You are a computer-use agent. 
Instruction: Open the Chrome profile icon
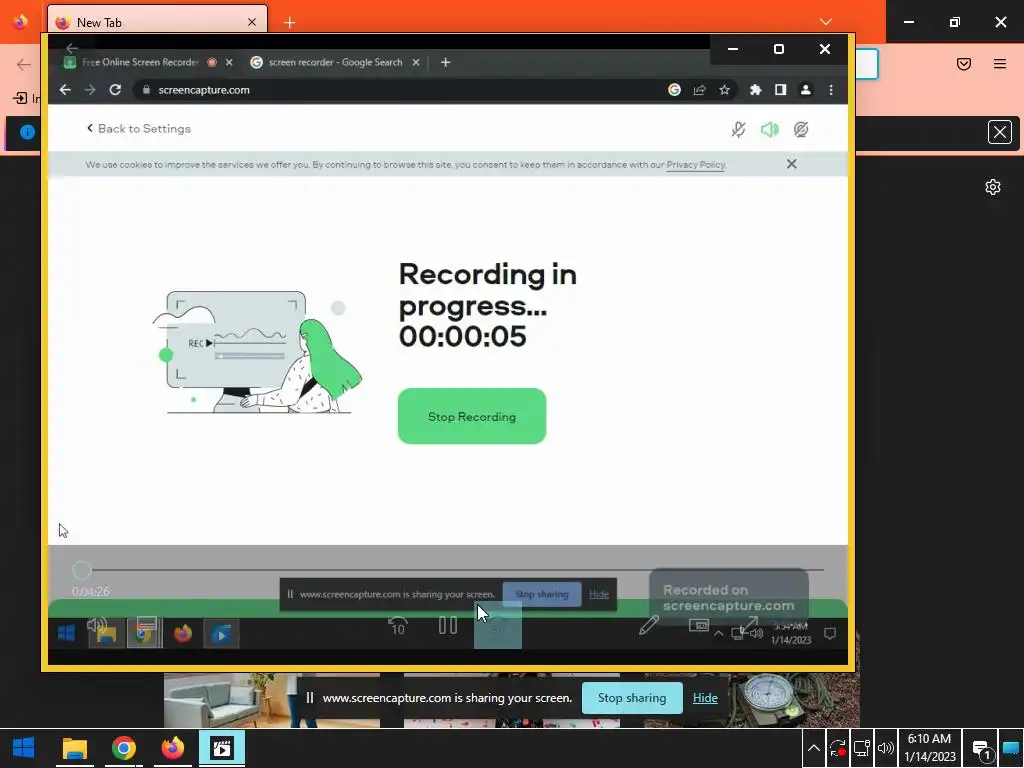[806, 89]
